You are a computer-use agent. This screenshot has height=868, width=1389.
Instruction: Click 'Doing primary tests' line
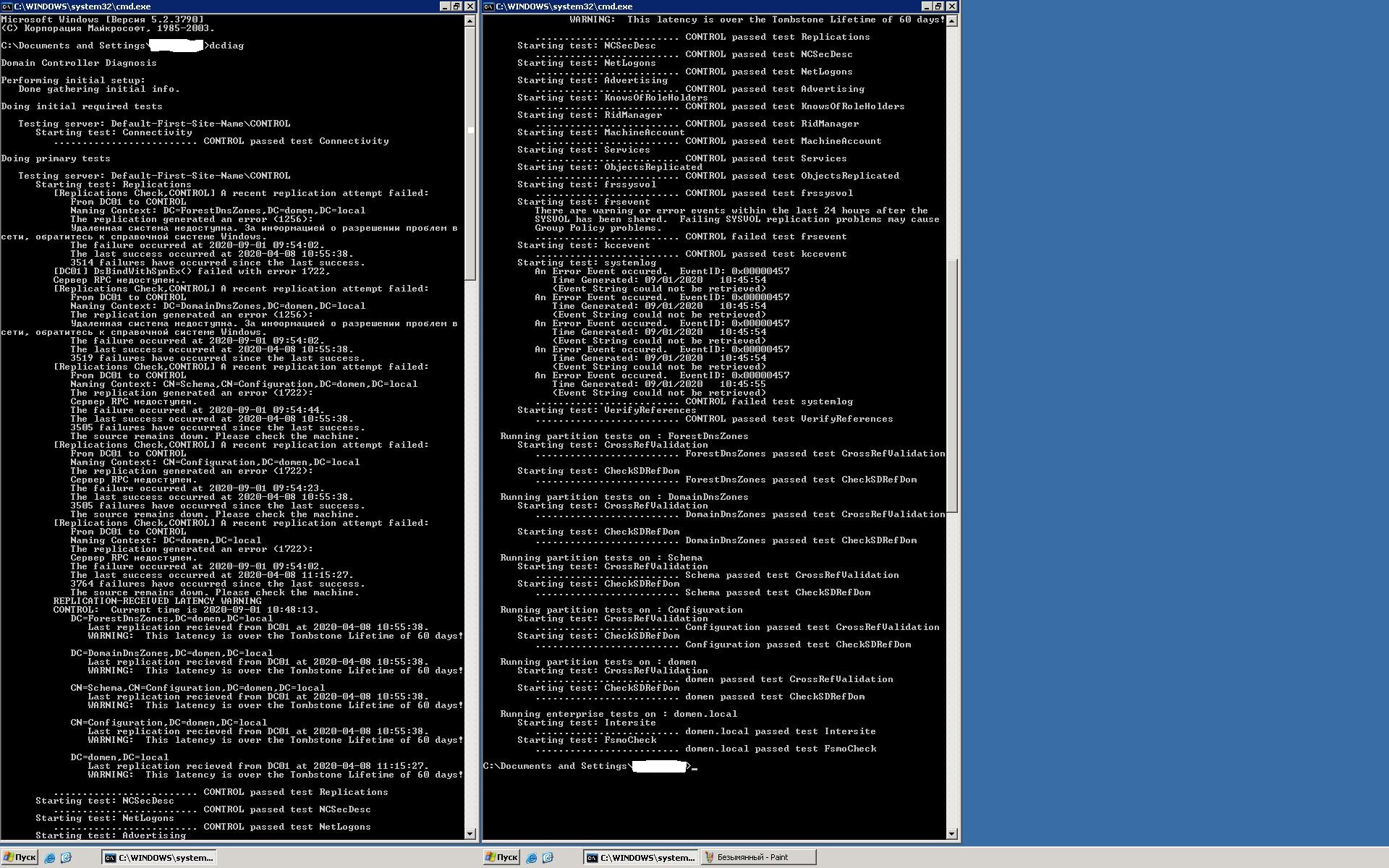click(x=56, y=158)
